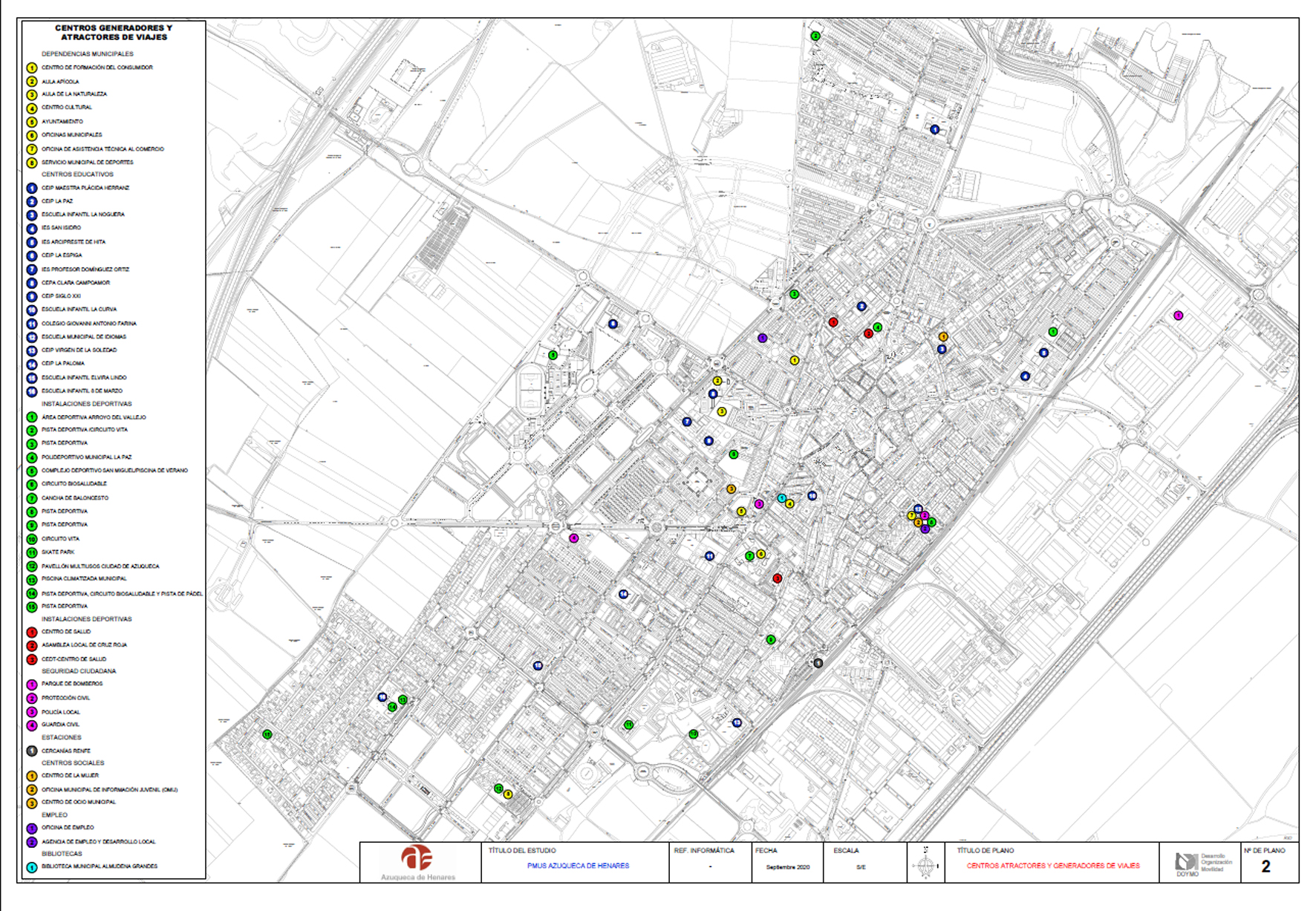Screen dimensions: 1316x911
Task: Select the purple Oficina de Empleo legend marker
Action: pyautogui.click(x=32, y=828)
